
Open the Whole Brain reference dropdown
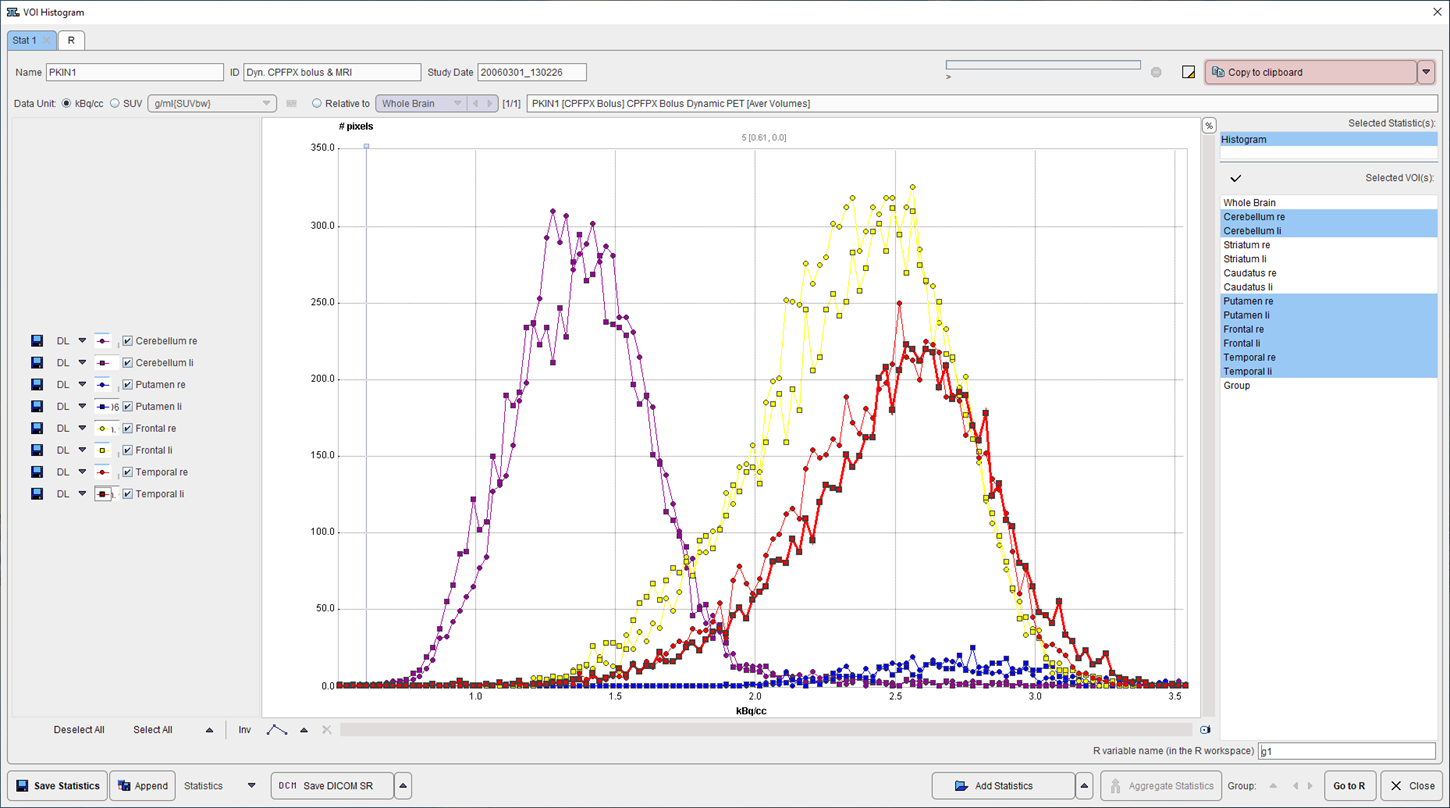(421, 103)
